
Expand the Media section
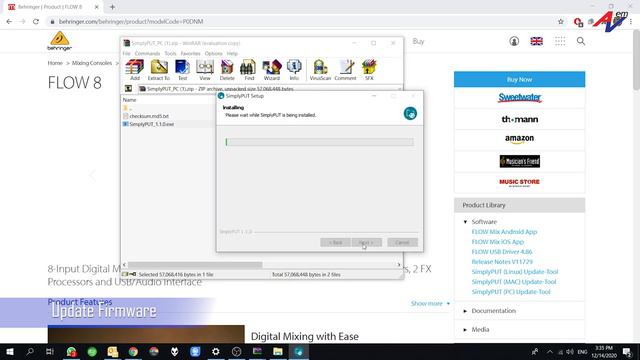(x=465, y=329)
